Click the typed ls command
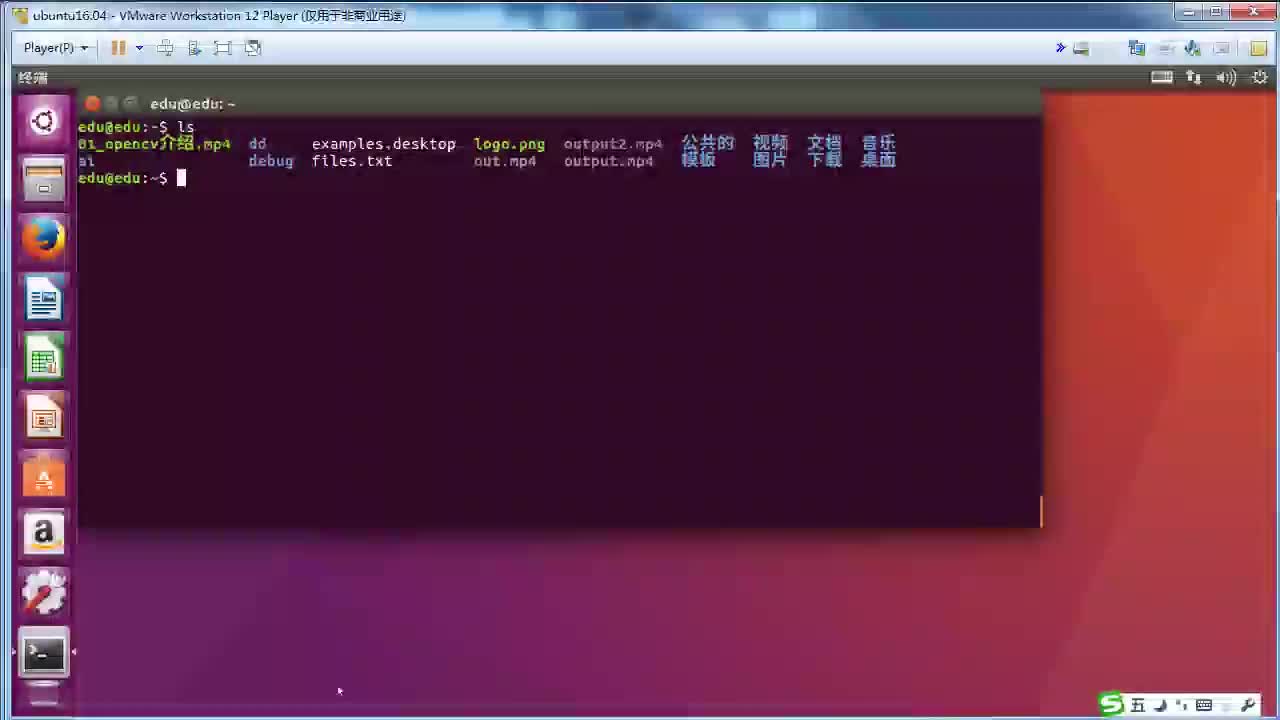This screenshot has height=720, width=1280. click(x=185, y=127)
